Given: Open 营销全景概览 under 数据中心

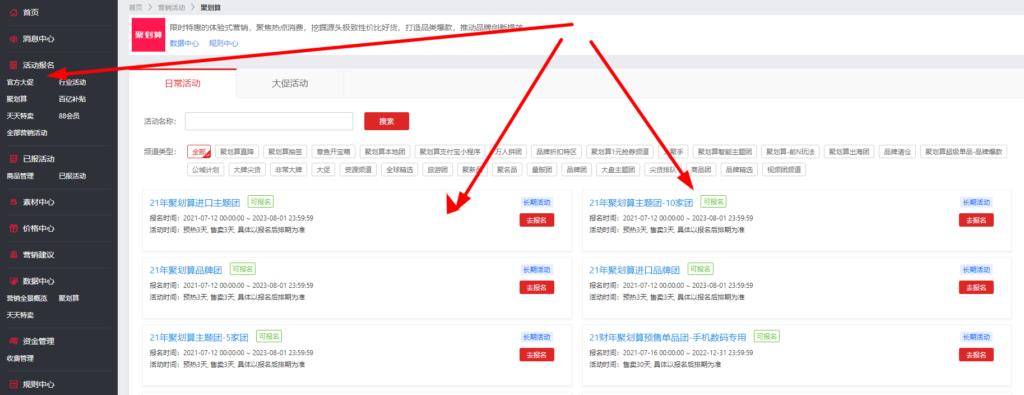Looking at the screenshot, I should [x=27, y=298].
